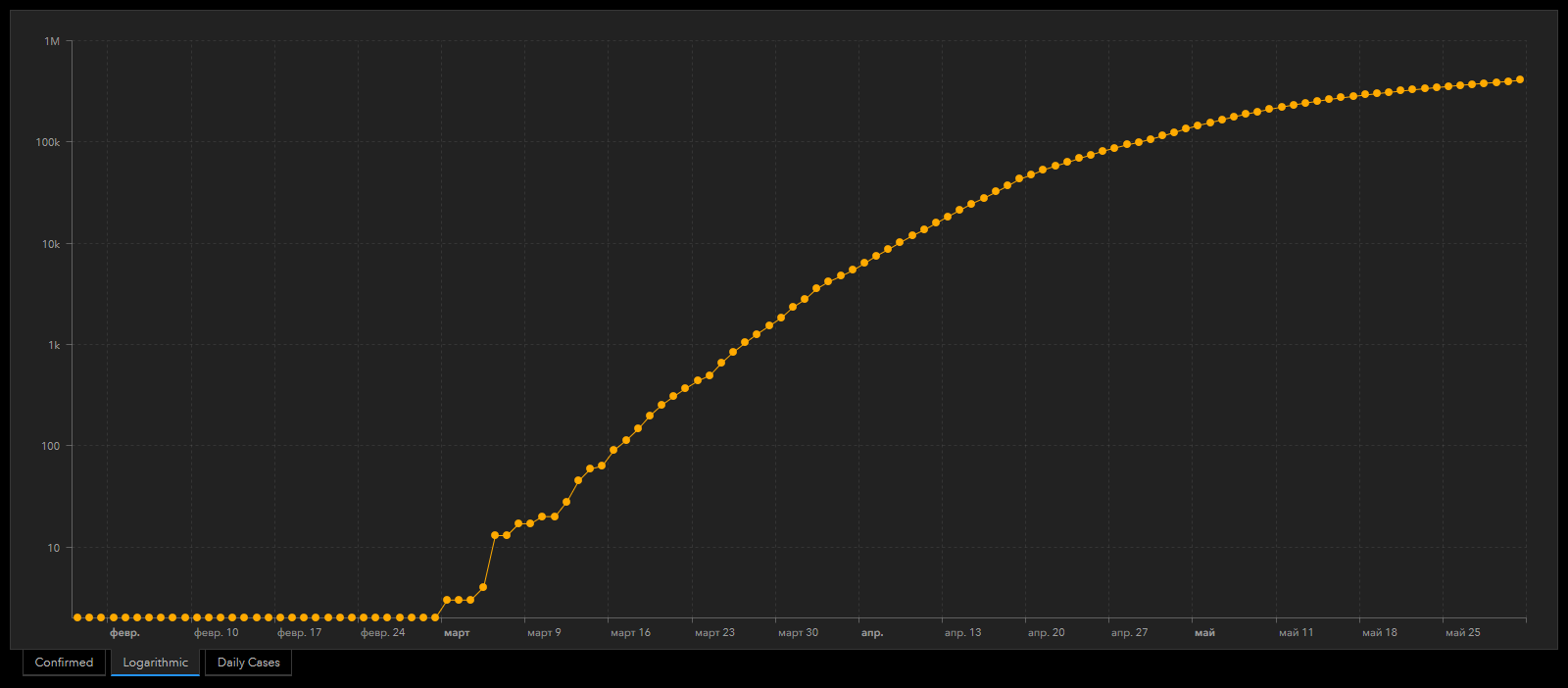Click the 'май 11' axis label

(1296, 633)
